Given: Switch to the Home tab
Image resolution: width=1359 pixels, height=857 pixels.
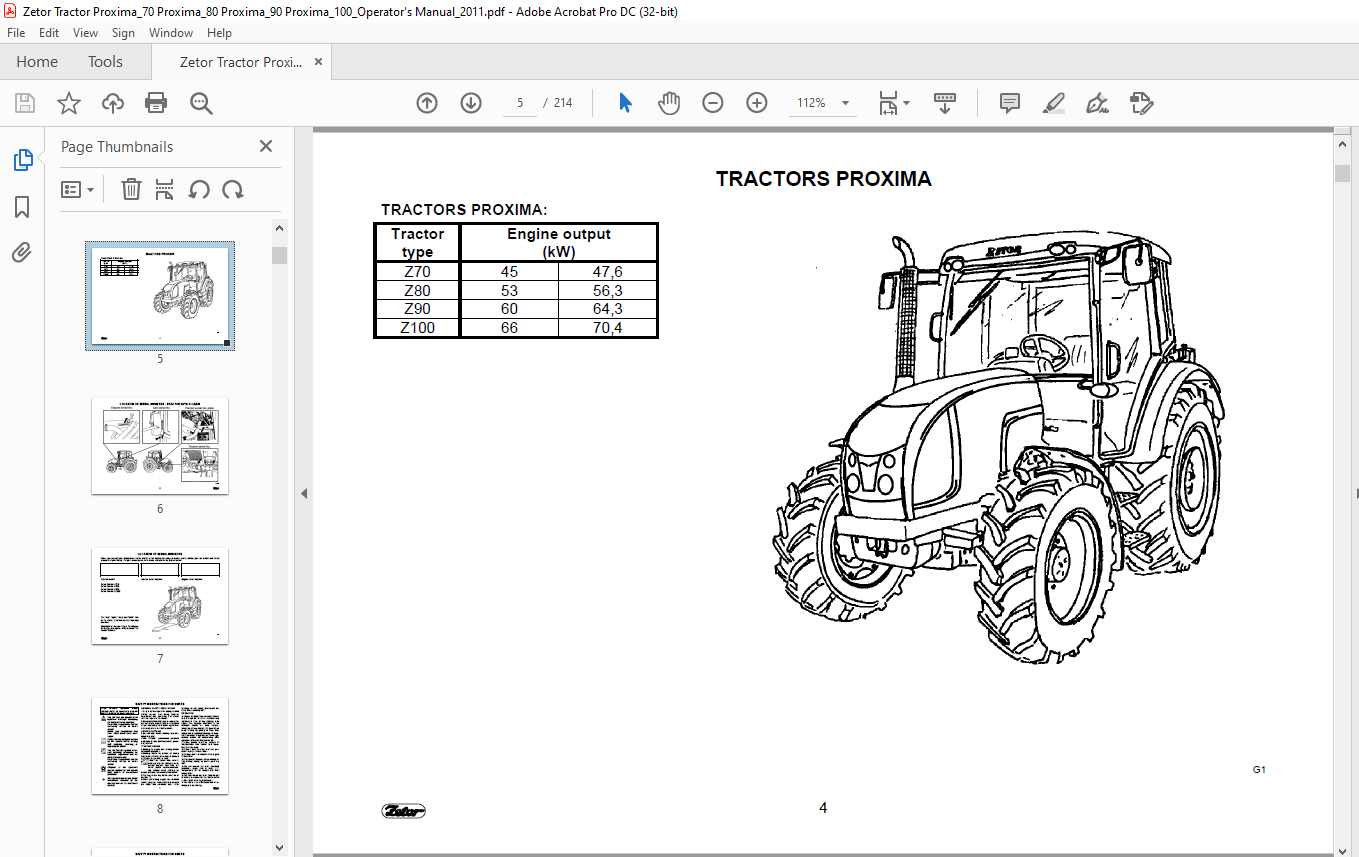Looking at the screenshot, I should click(x=37, y=62).
